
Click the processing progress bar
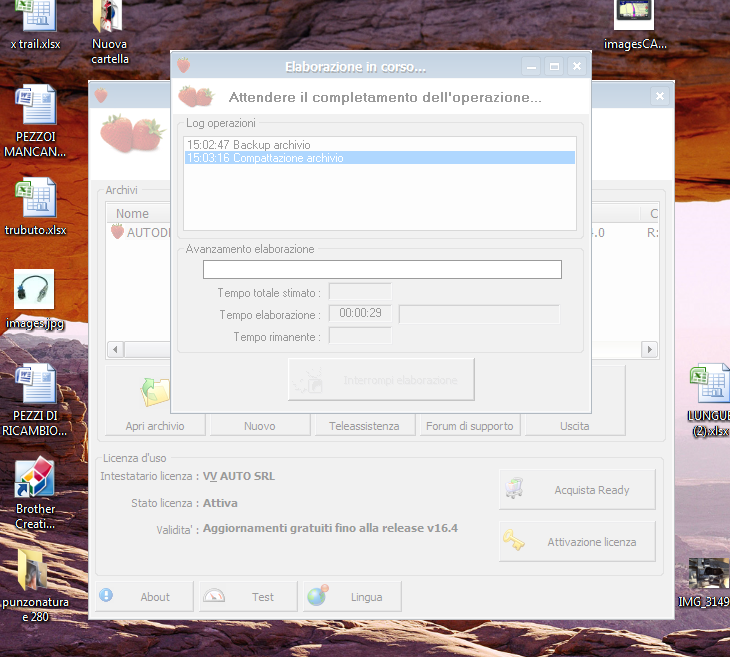(382, 270)
